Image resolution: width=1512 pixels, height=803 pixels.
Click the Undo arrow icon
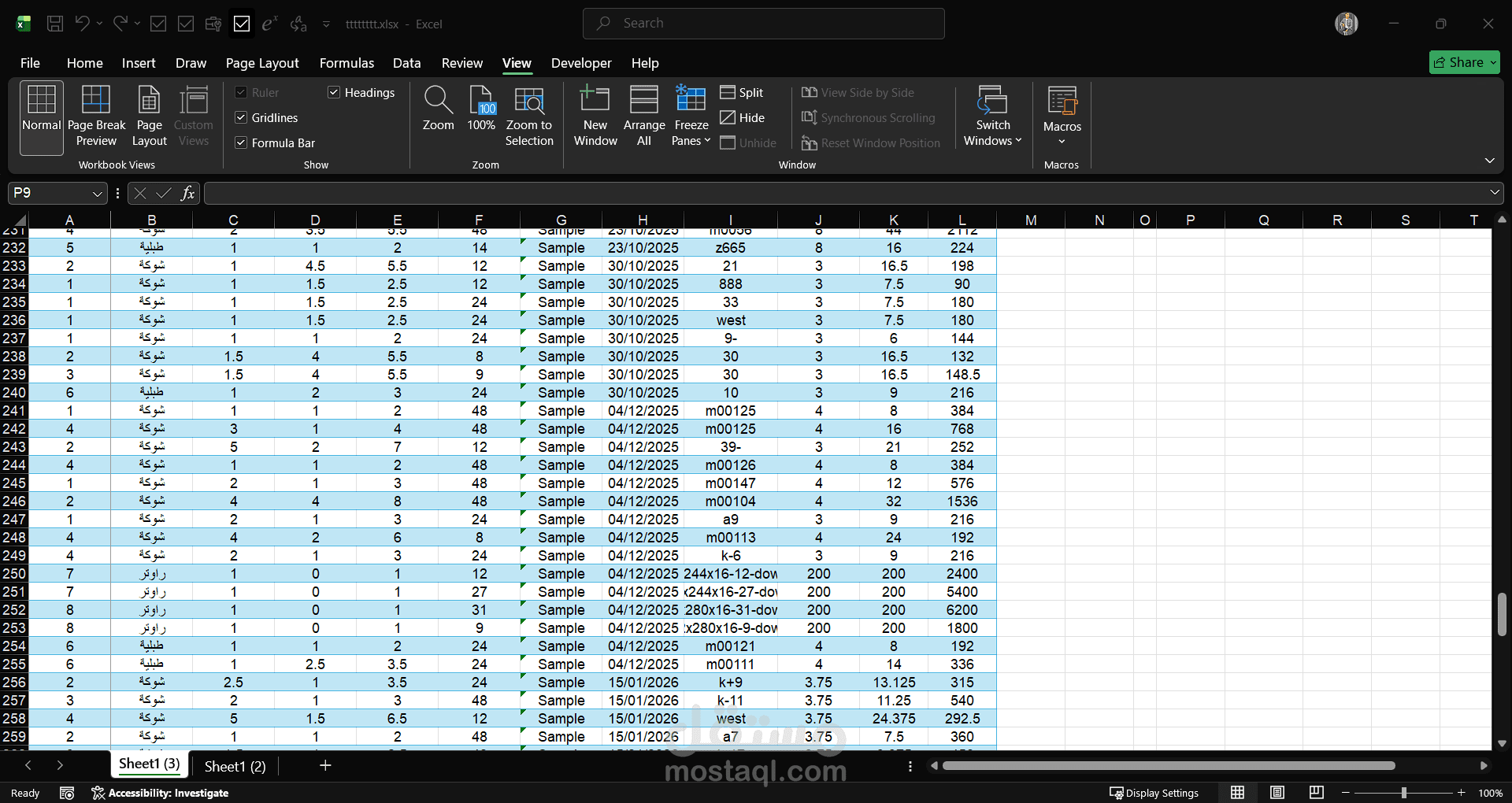pyautogui.click(x=82, y=24)
